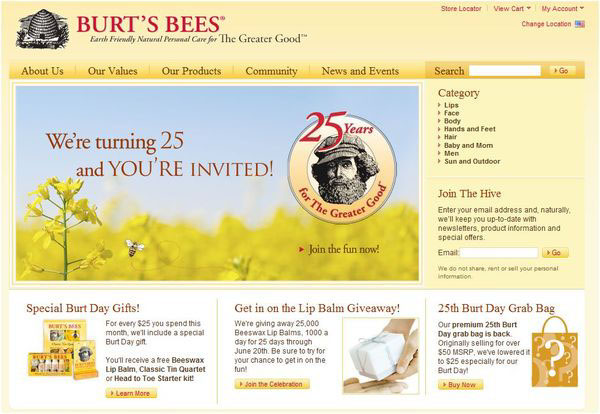This screenshot has height=414, width=600.
Task: Open the Community menu
Action: click(271, 71)
